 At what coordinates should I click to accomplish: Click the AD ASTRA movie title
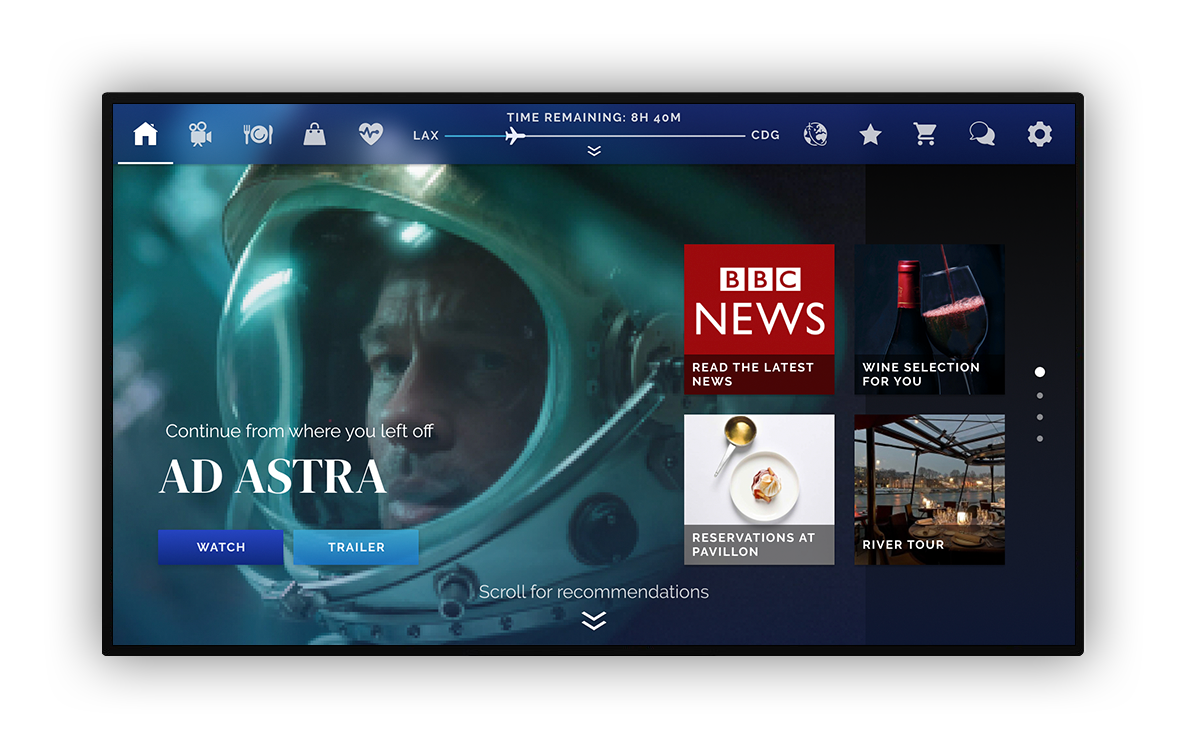click(273, 477)
